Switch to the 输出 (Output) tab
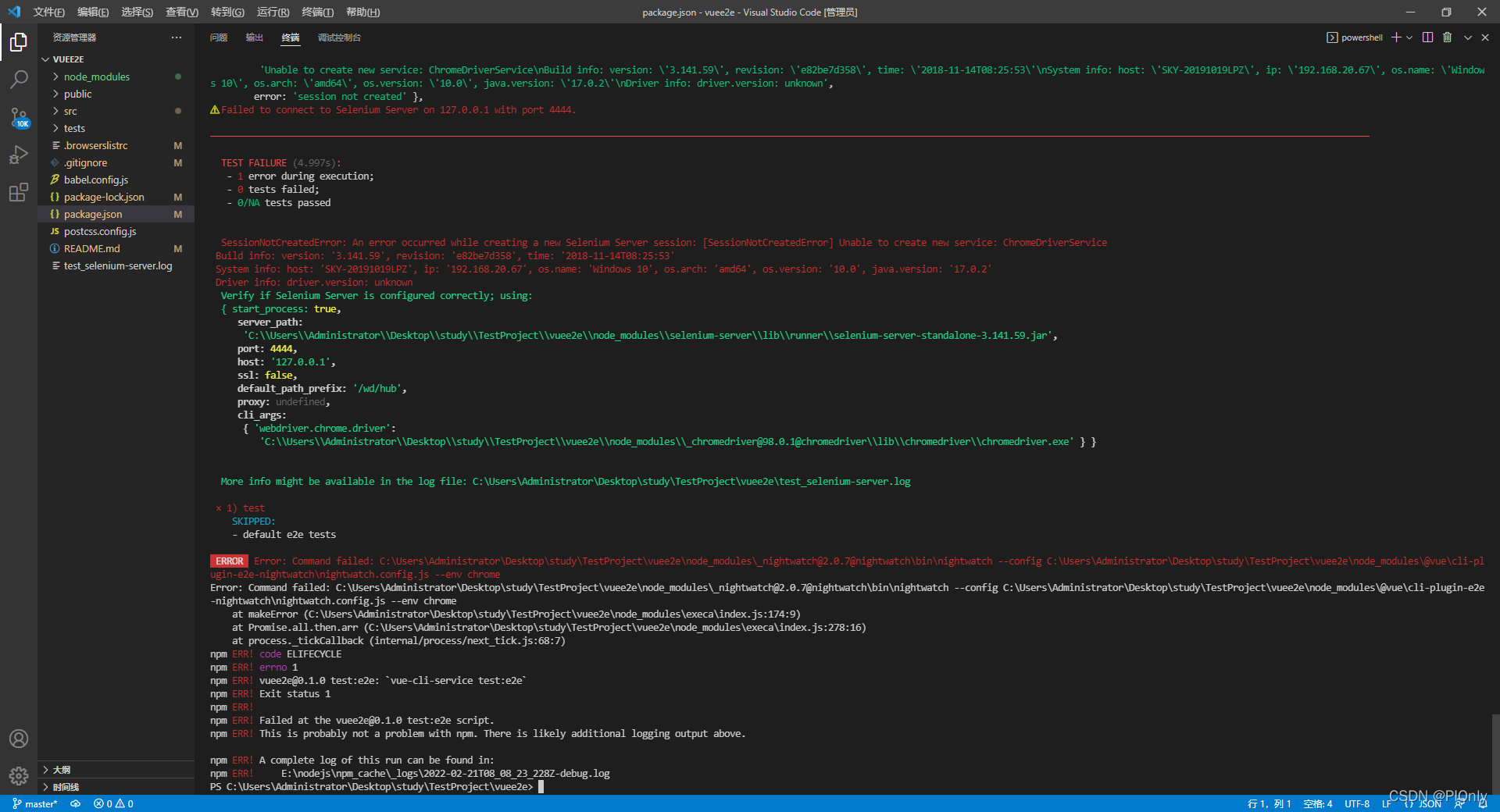 tap(255, 37)
